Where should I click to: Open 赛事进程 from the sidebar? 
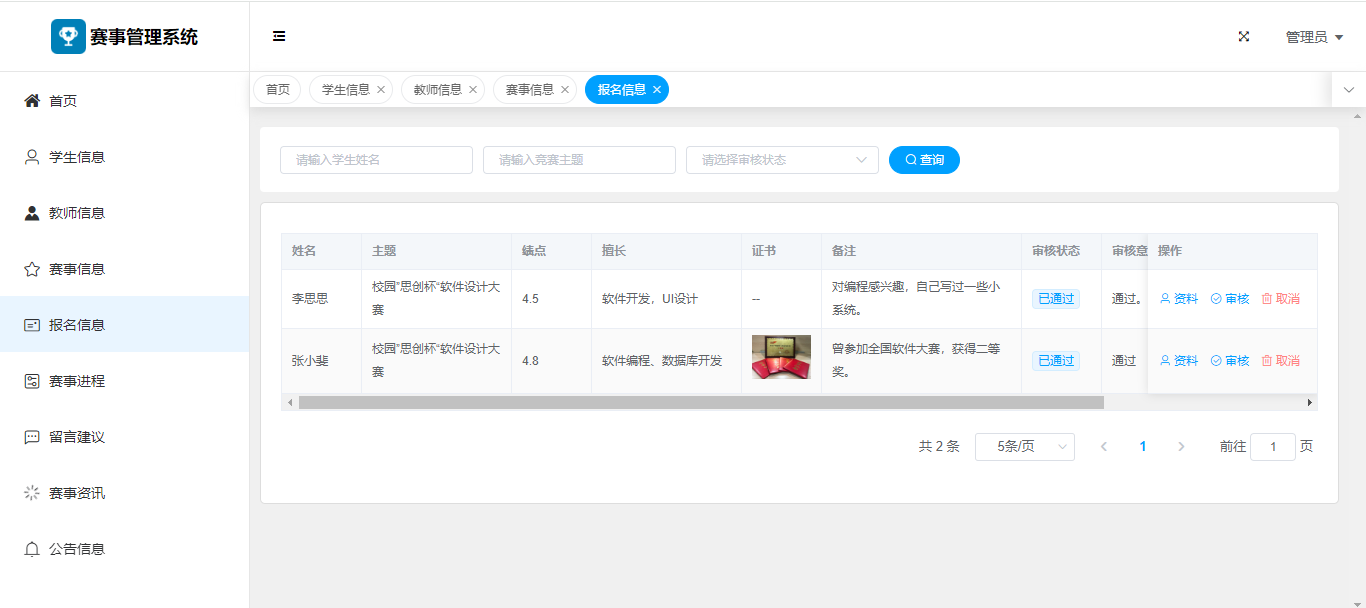(77, 381)
